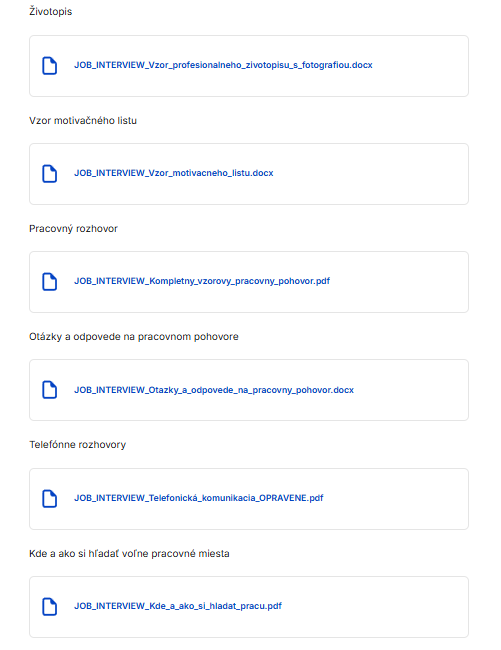Screen dimensions: 501x650
Task: Click the file card under Životopis heading
Action: [249, 66]
